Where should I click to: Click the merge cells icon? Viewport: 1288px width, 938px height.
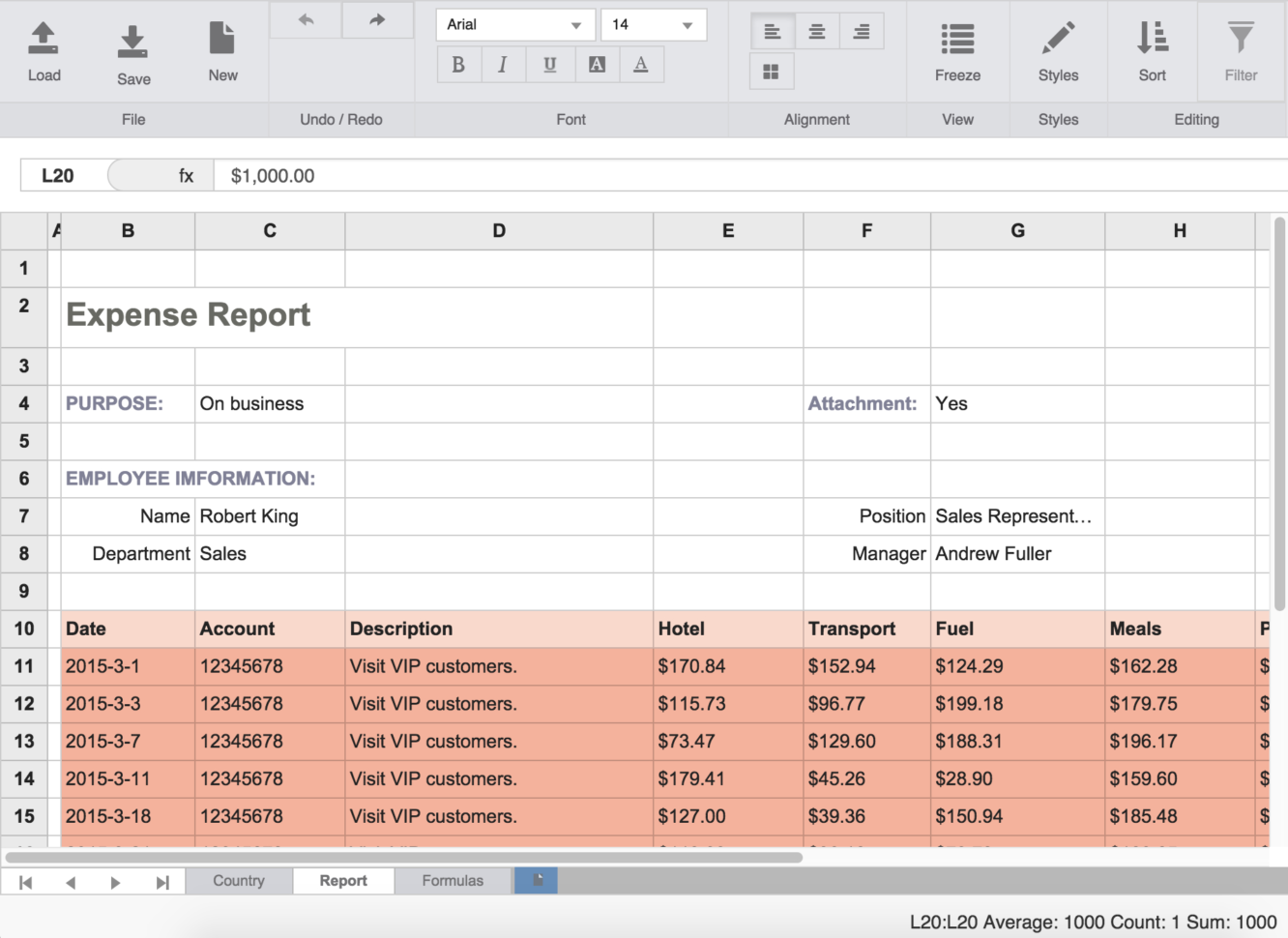pyautogui.click(x=771, y=71)
